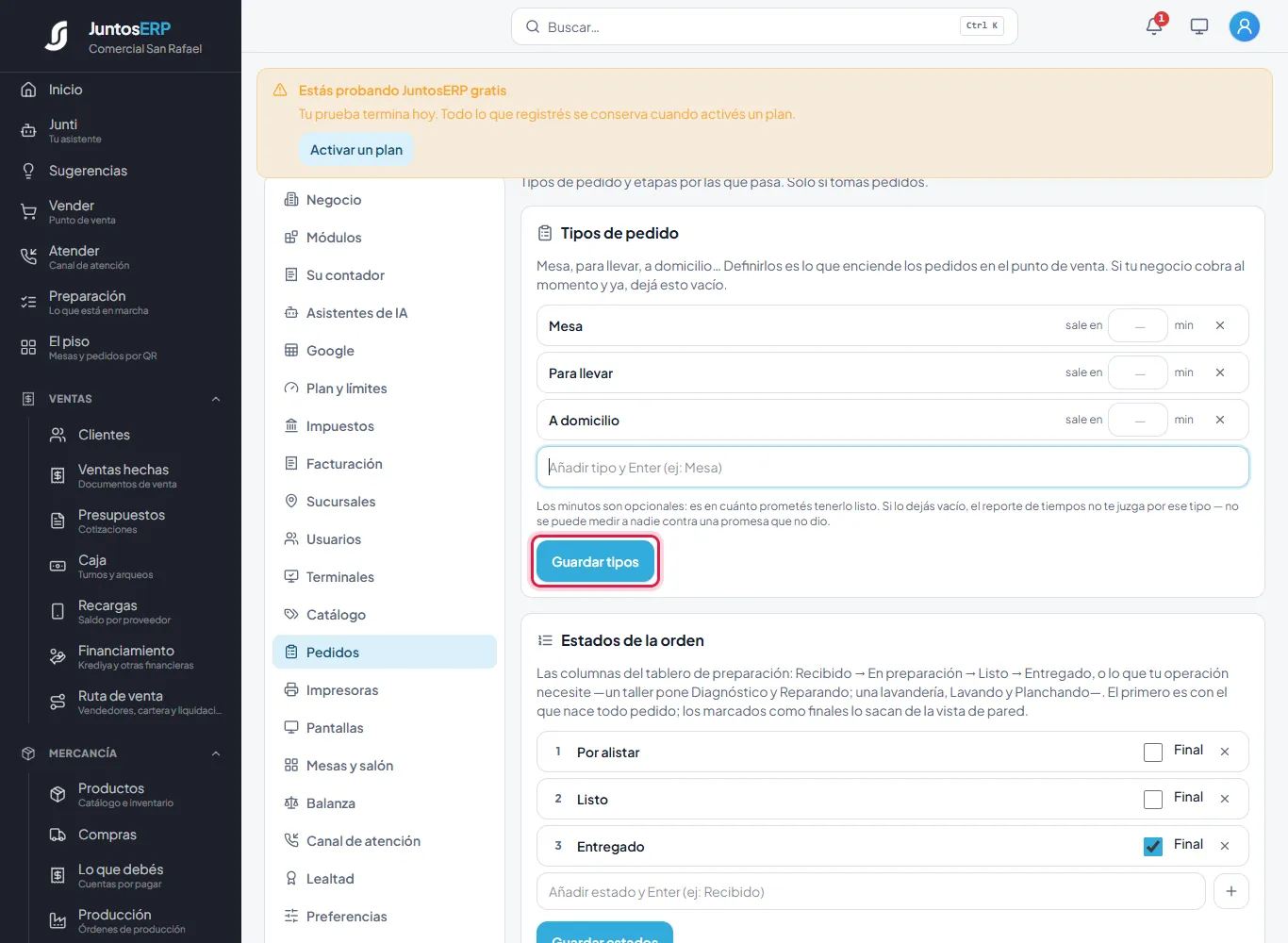The width and height of the screenshot is (1288, 943).
Task: Remove the A domicilio order type
Action: (x=1220, y=420)
